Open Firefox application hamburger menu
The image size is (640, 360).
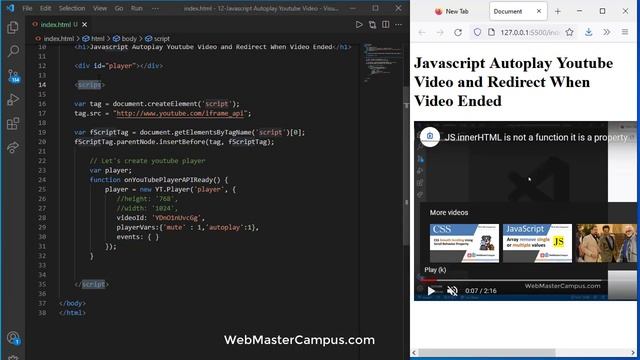(x=625, y=32)
